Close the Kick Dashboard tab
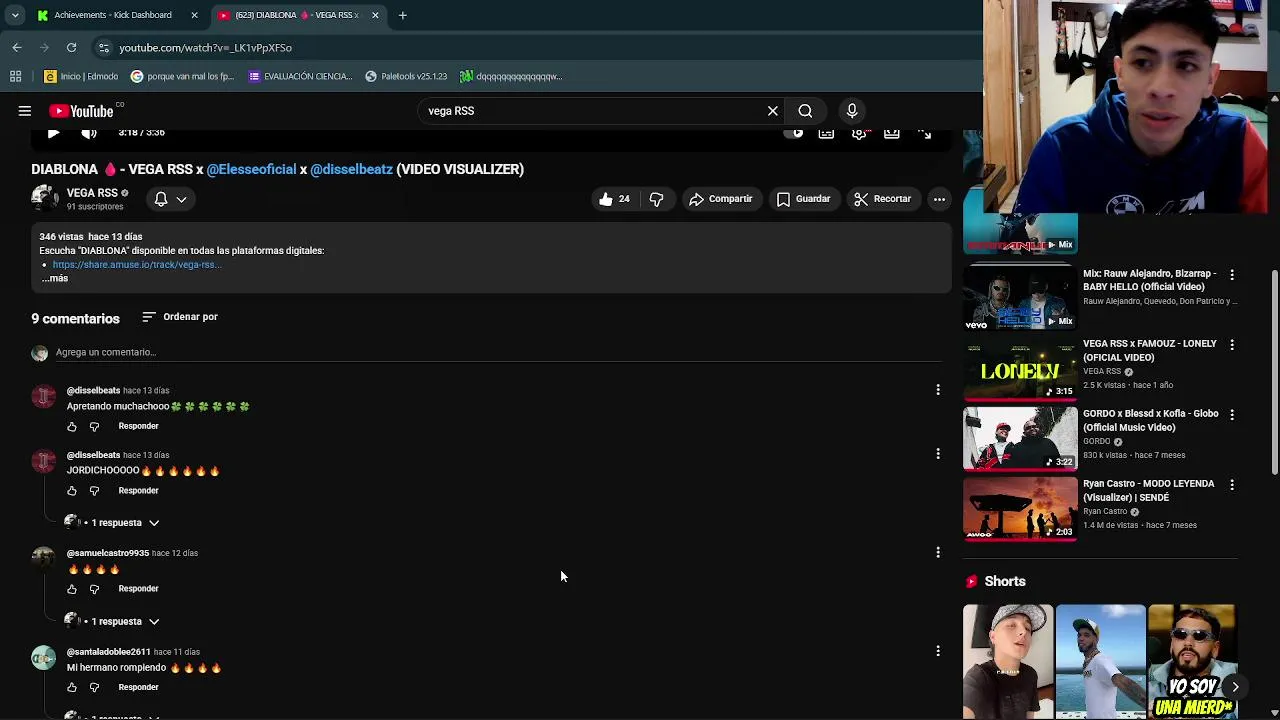The height and width of the screenshot is (720, 1280). (x=194, y=15)
